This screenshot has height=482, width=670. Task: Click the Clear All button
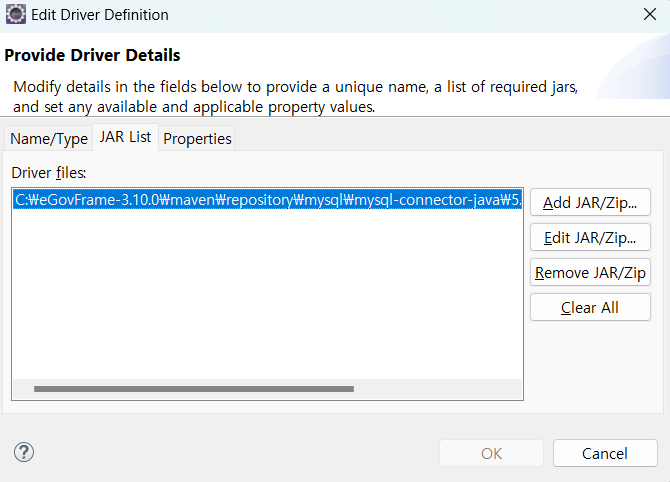(x=590, y=308)
